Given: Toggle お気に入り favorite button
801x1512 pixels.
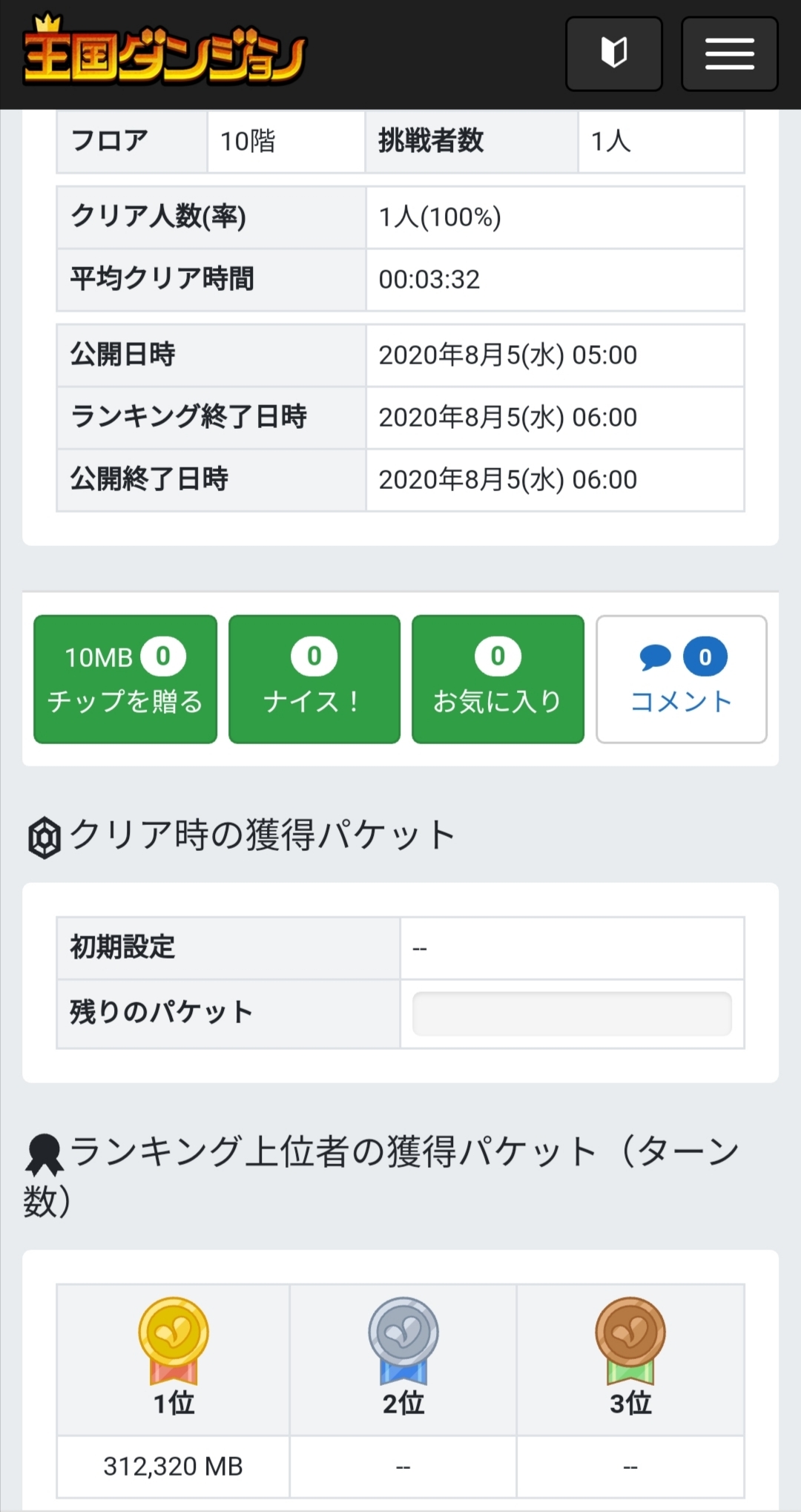Looking at the screenshot, I should pos(498,679).
